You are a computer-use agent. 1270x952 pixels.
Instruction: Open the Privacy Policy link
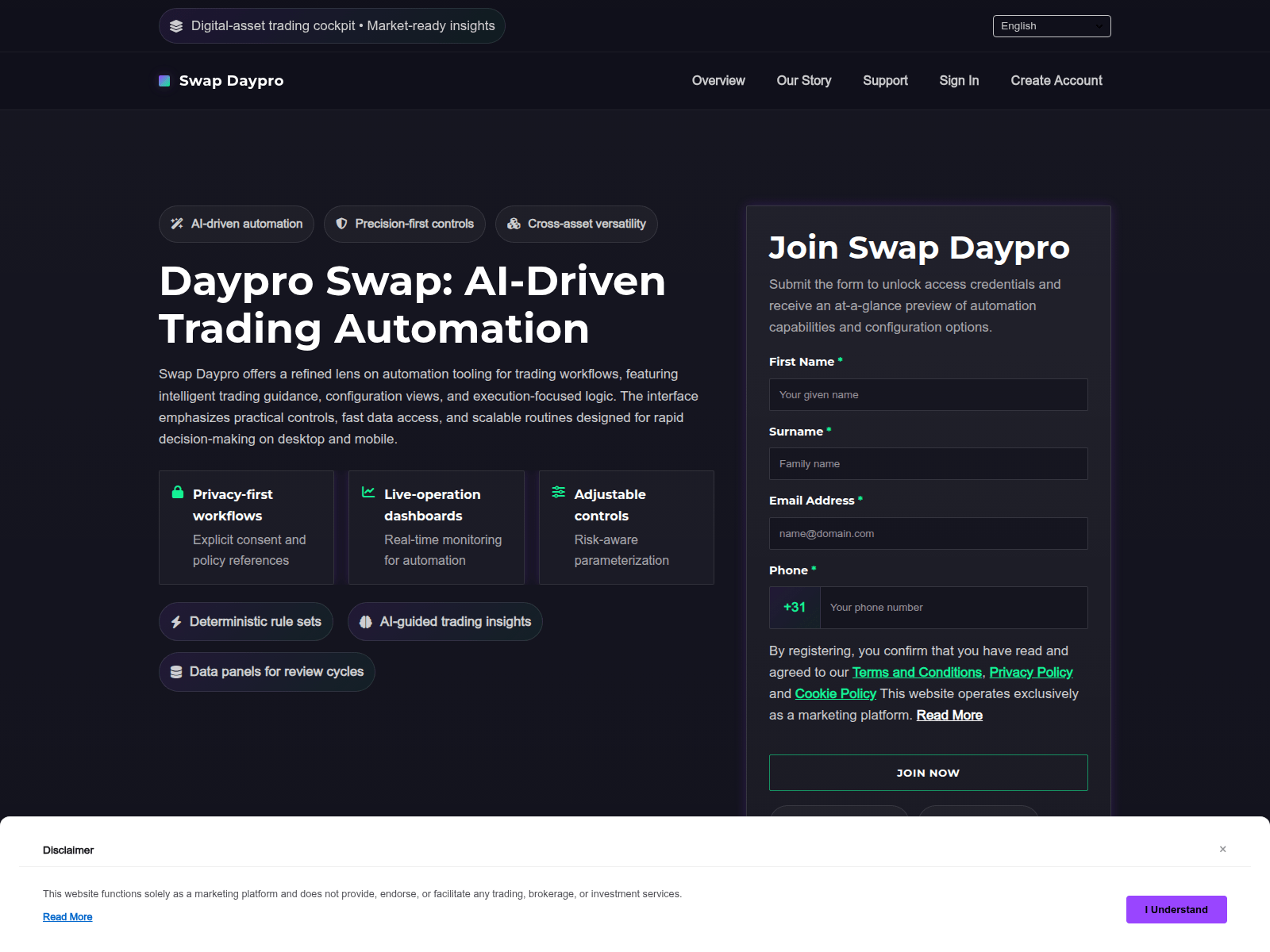click(1031, 672)
